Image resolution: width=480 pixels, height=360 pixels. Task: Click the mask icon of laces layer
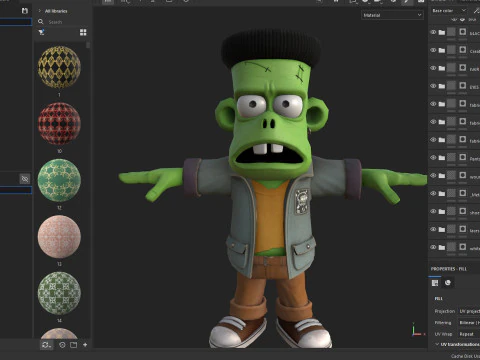coord(462,229)
